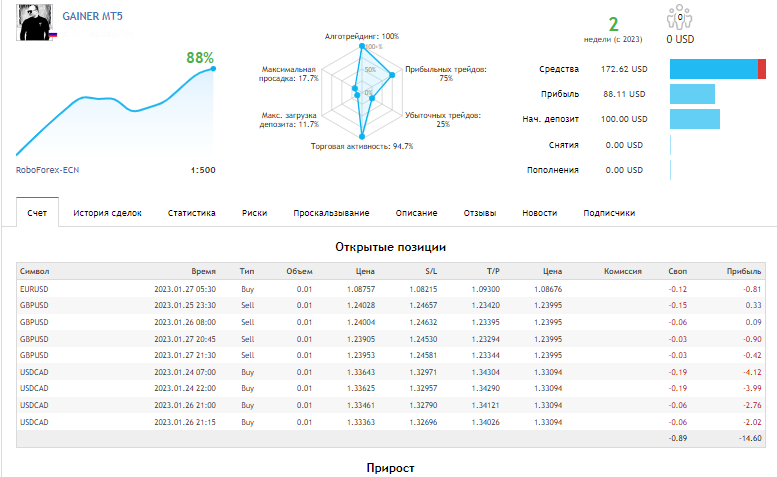Sort table by Объем column header
The height and width of the screenshot is (477, 777).
(x=299, y=271)
